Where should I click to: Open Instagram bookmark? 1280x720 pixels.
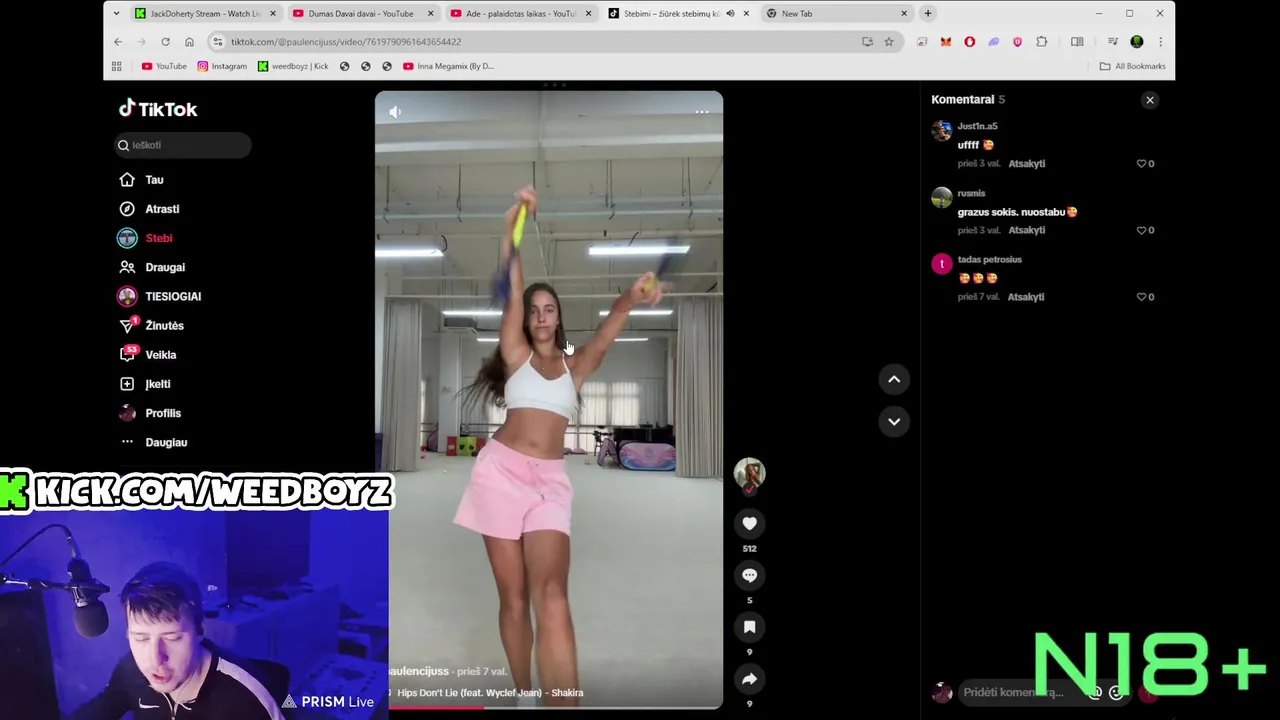(x=222, y=66)
